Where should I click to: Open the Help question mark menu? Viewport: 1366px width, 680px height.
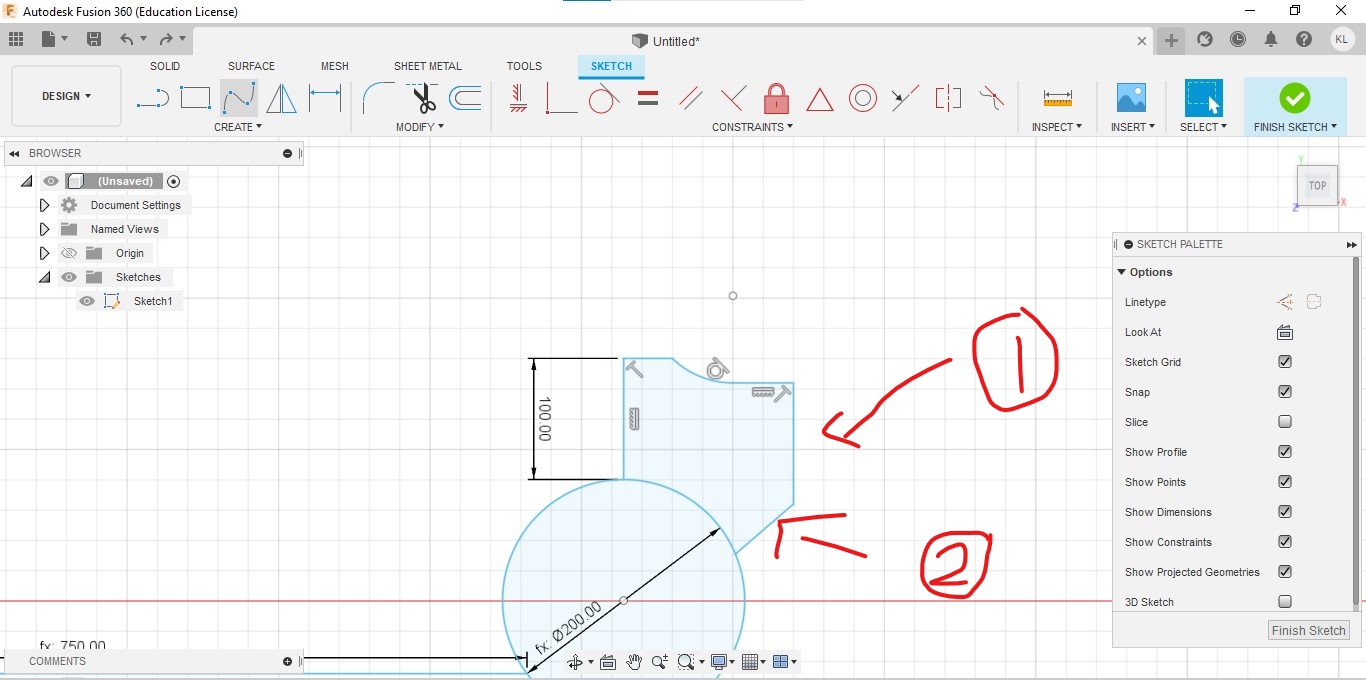1304,39
